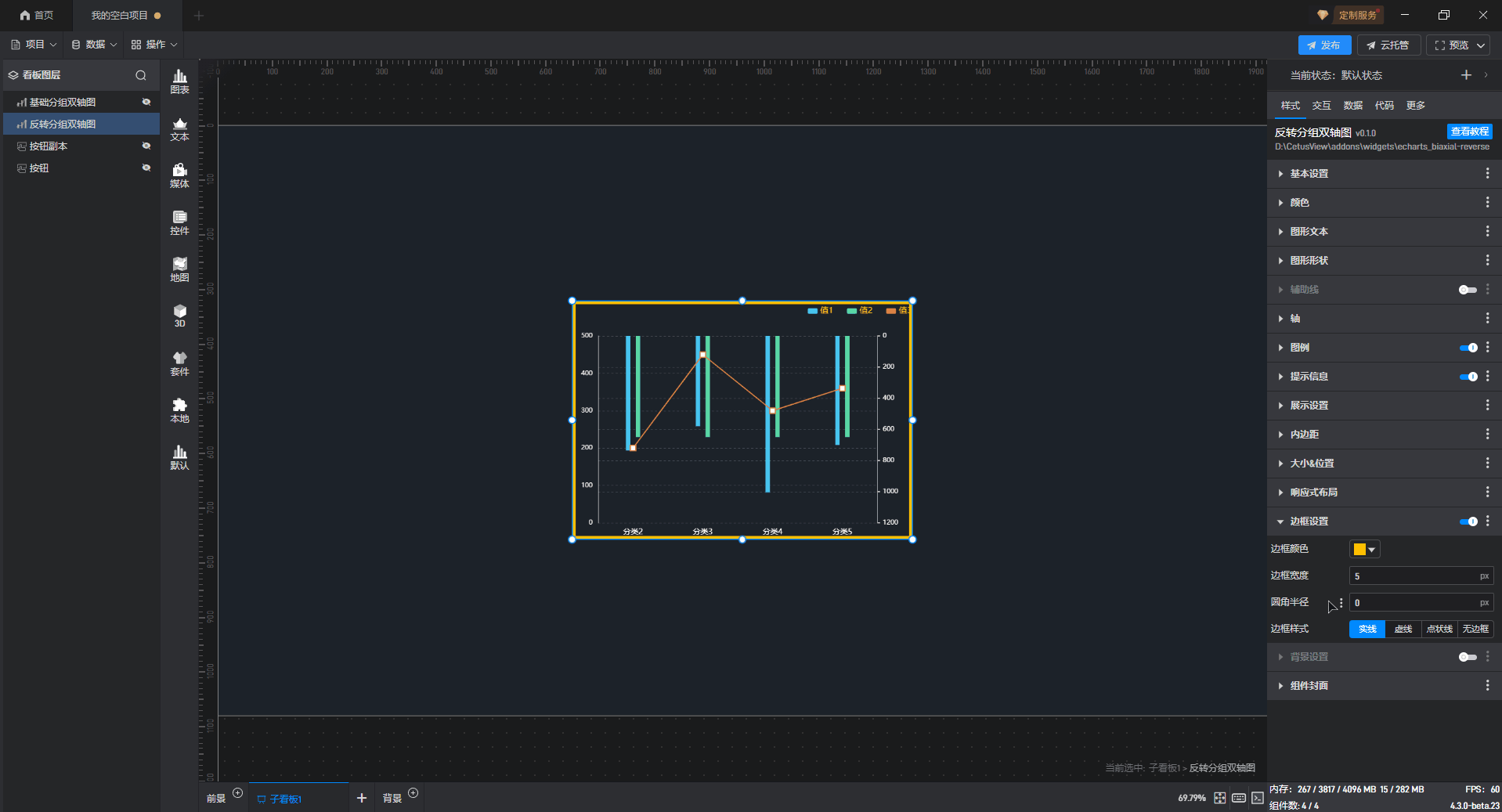Expand the 大小&位置 section
The width and height of the screenshot is (1502, 812).
1312,464
